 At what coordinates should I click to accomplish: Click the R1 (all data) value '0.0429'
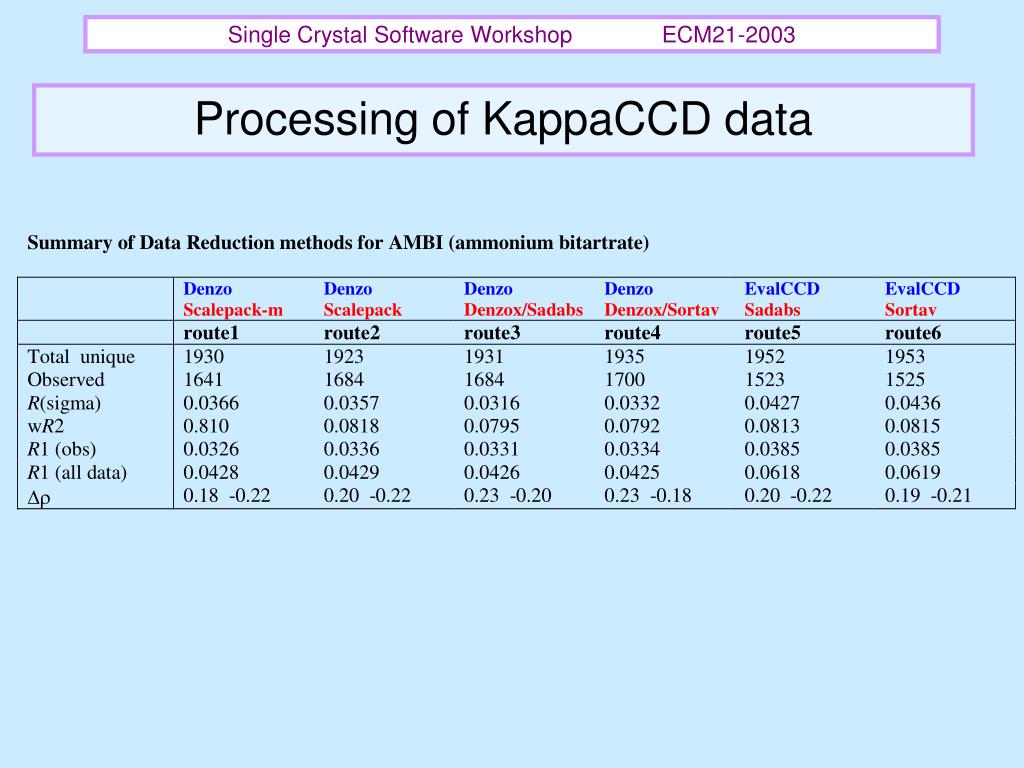point(351,472)
